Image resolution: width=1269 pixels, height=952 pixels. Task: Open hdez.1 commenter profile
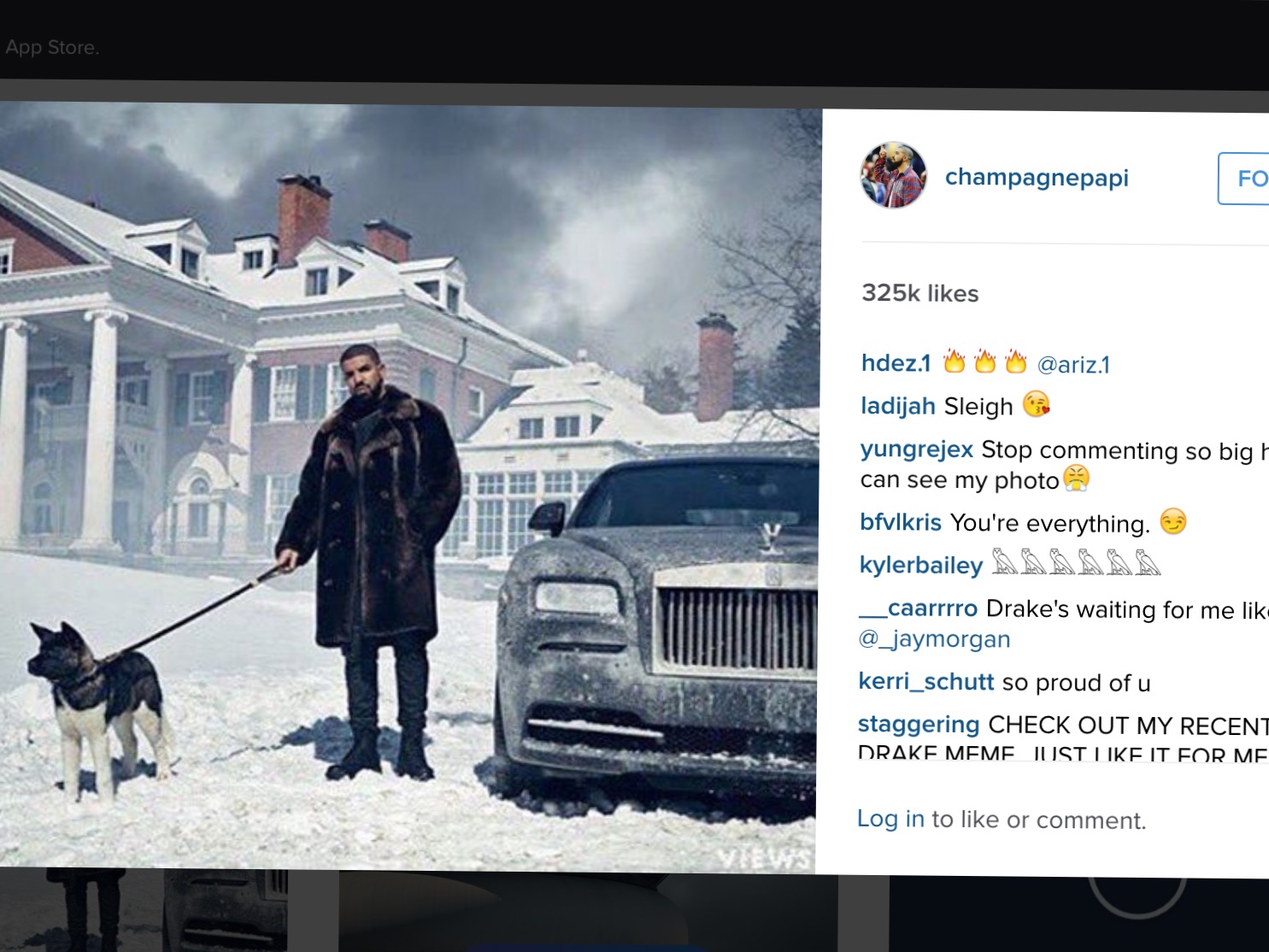(896, 363)
